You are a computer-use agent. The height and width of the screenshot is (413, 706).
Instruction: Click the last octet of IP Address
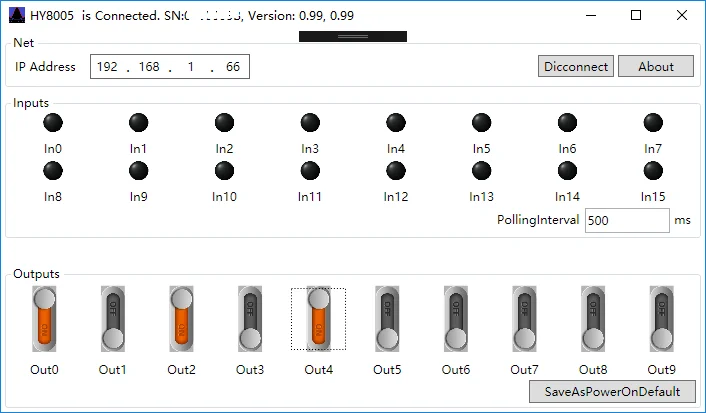(x=233, y=67)
